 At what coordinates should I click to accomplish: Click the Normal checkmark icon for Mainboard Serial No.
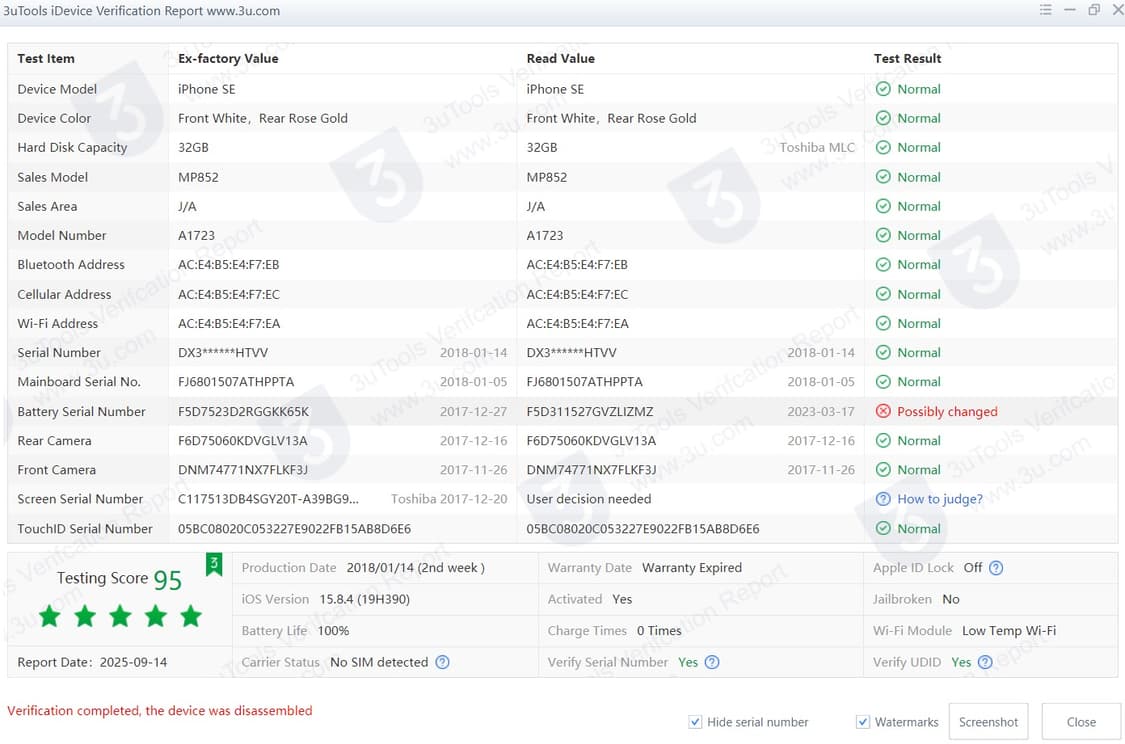[883, 382]
